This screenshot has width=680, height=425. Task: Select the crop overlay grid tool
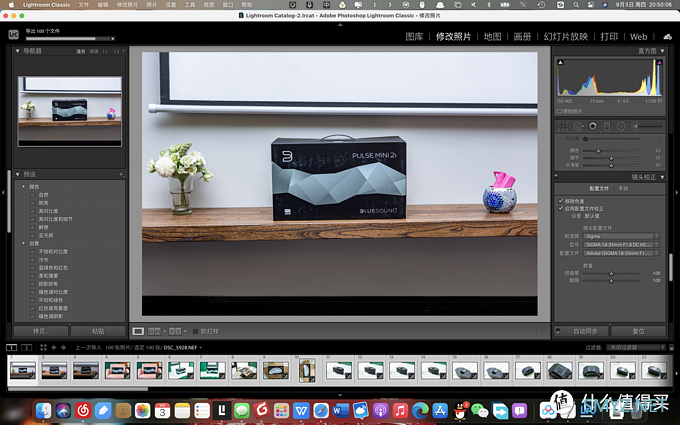tap(563, 126)
